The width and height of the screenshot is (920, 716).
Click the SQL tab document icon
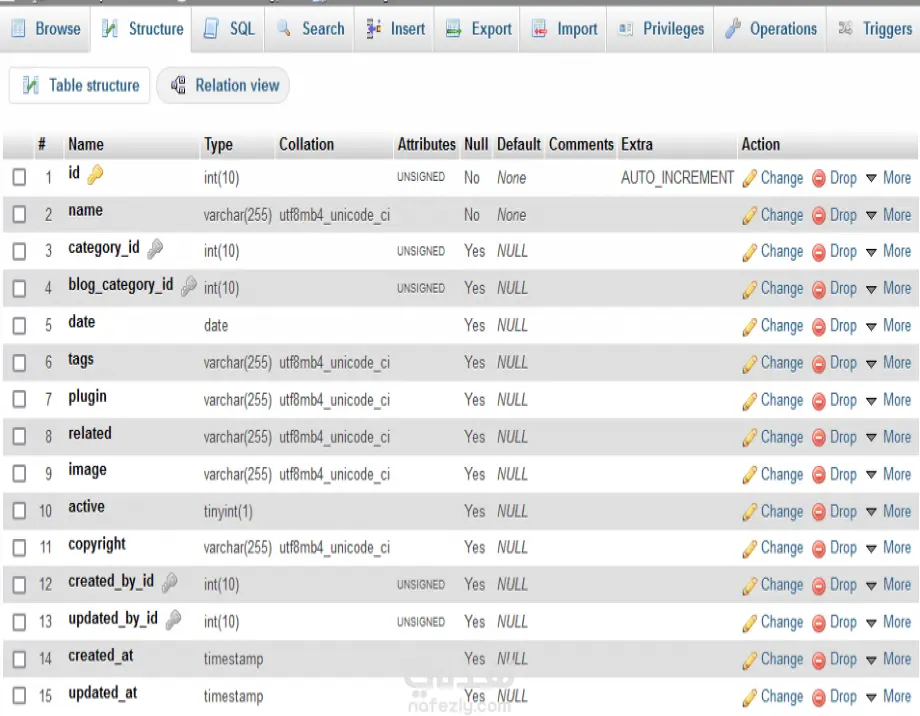(x=211, y=28)
